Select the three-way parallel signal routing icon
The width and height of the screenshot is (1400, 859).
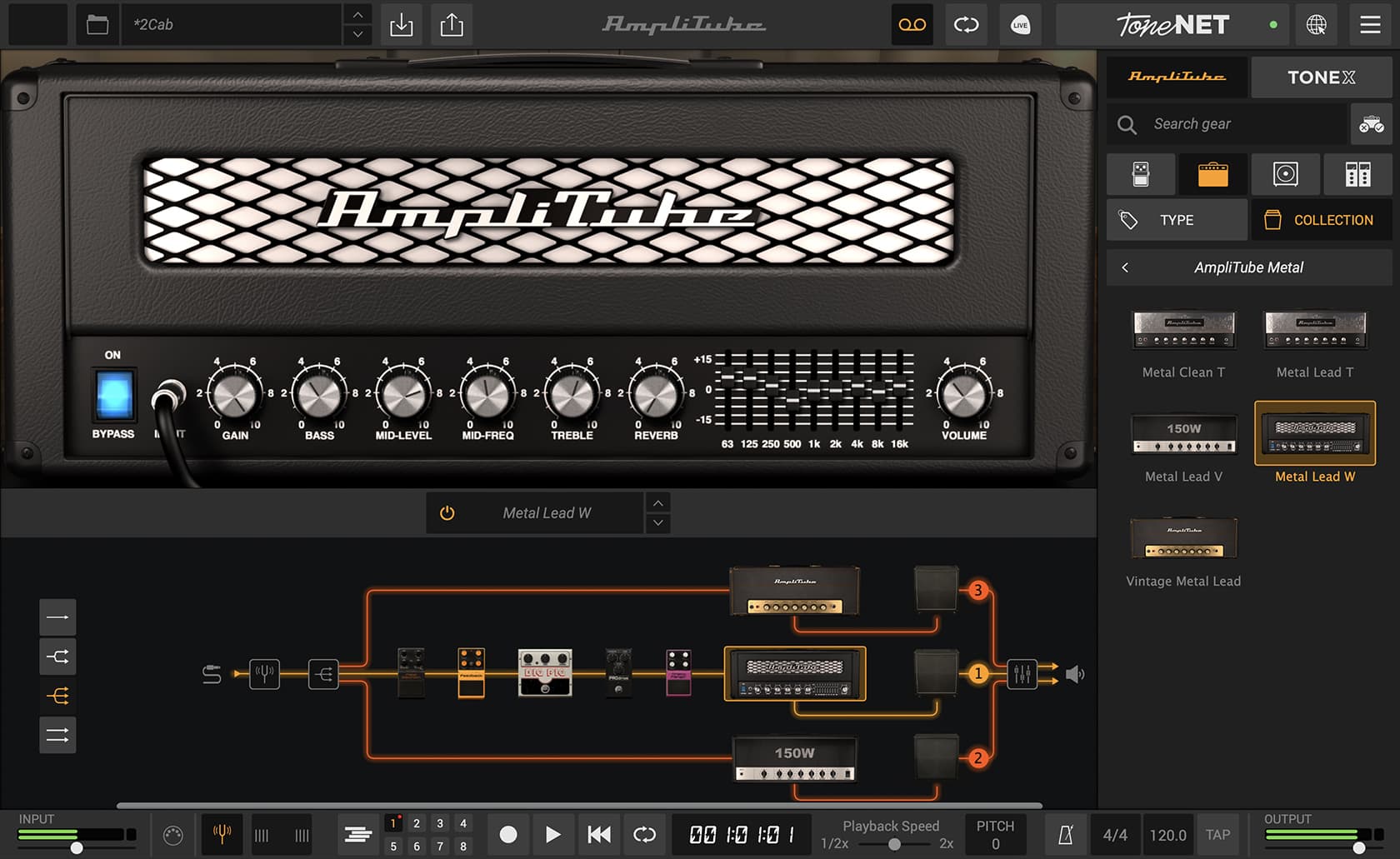coord(57,696)
